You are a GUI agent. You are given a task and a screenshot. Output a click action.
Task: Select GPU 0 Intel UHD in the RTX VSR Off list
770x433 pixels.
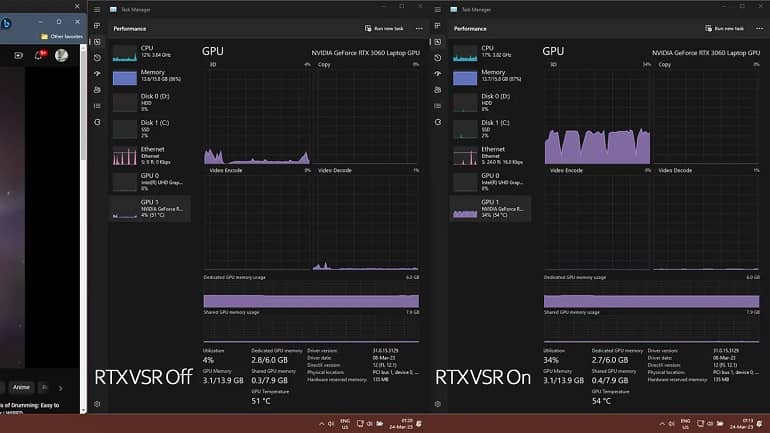150,182
